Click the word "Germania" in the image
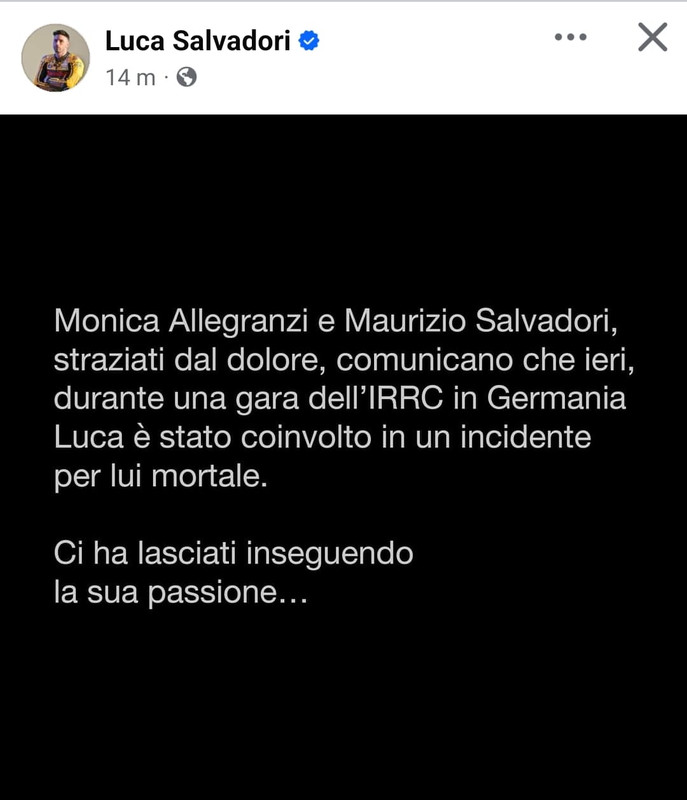Screen dimensions: 687x800 [556, 398]
